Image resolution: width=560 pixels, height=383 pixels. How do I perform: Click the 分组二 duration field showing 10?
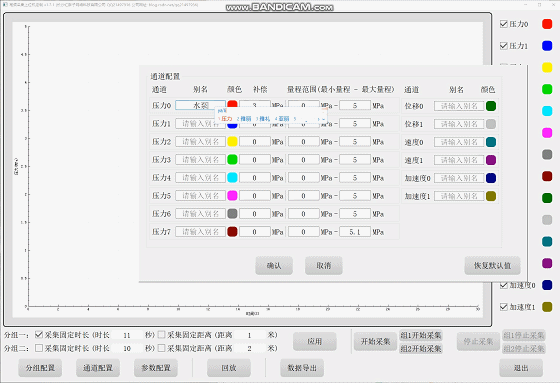(x=127, y=348)
